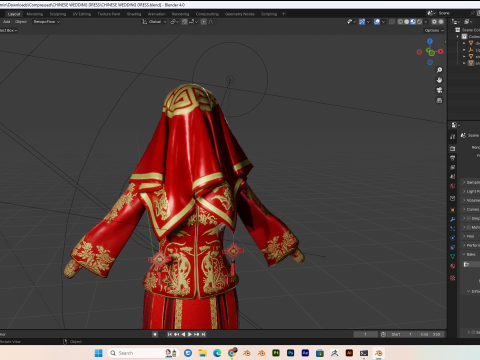
Task: Jump to the animation start frame
Action: [170, 334]
